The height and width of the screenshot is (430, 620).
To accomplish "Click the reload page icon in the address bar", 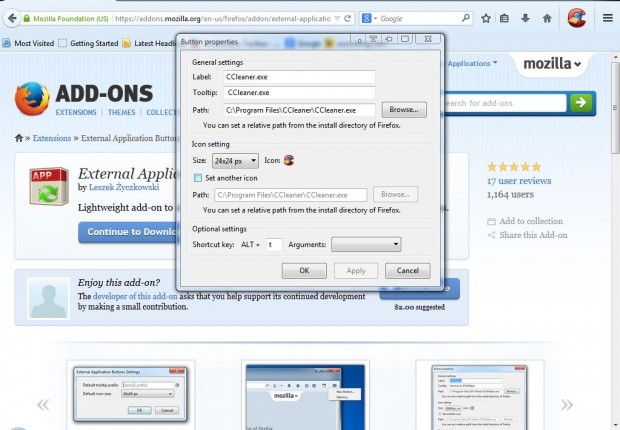I will (x=348, y=18).
